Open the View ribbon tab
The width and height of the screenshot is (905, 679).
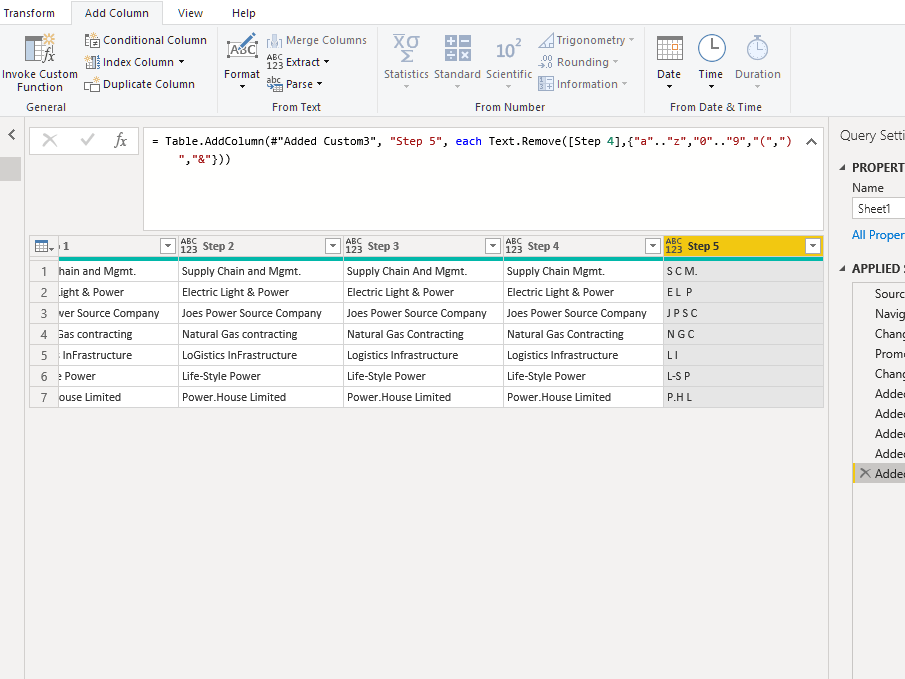click(x=190, y=13)
